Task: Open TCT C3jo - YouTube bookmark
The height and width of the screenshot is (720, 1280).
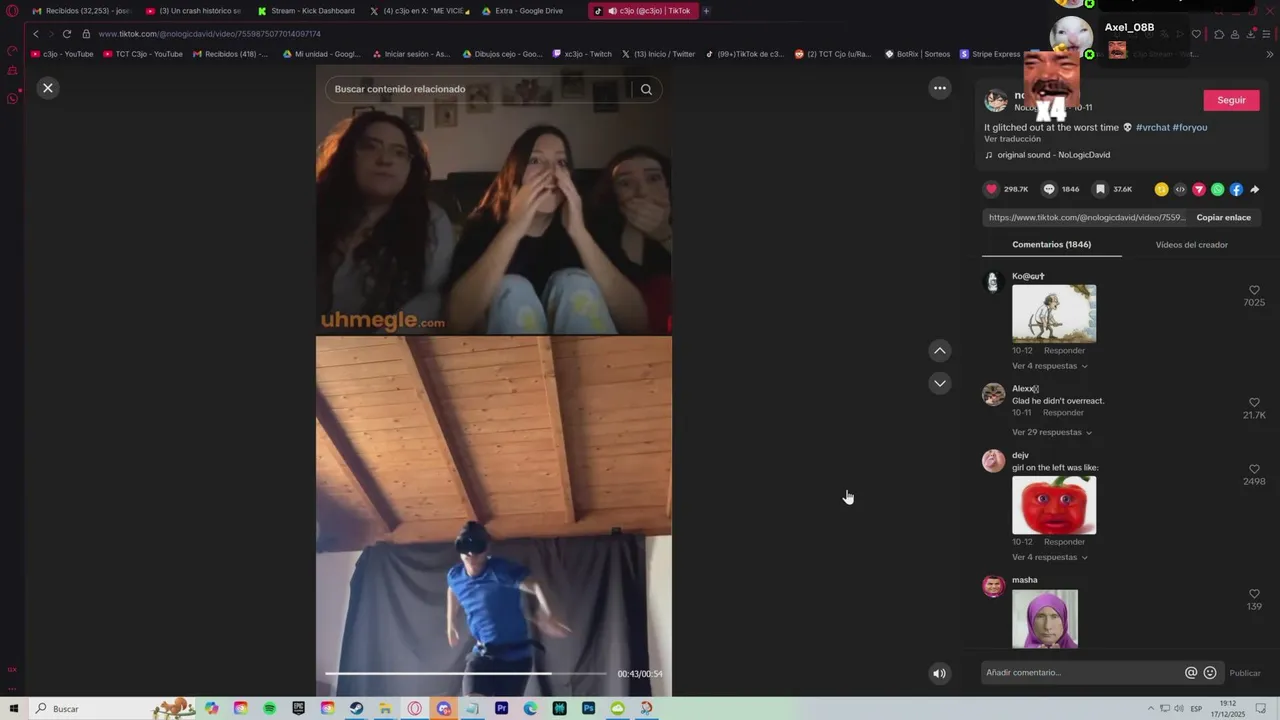Action: coord(143,54)
